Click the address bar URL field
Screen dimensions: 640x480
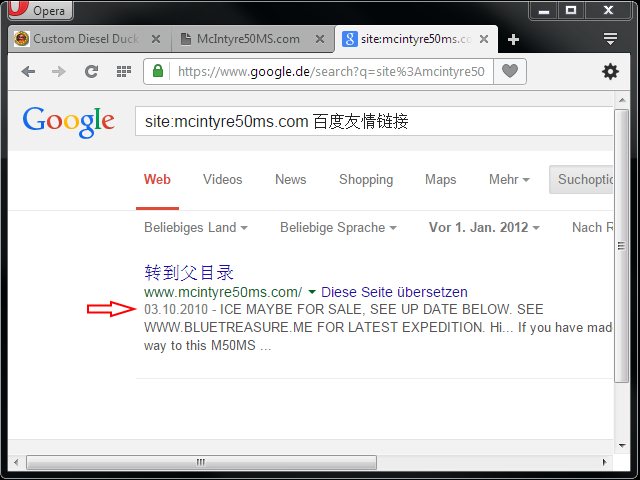[331, 72]
